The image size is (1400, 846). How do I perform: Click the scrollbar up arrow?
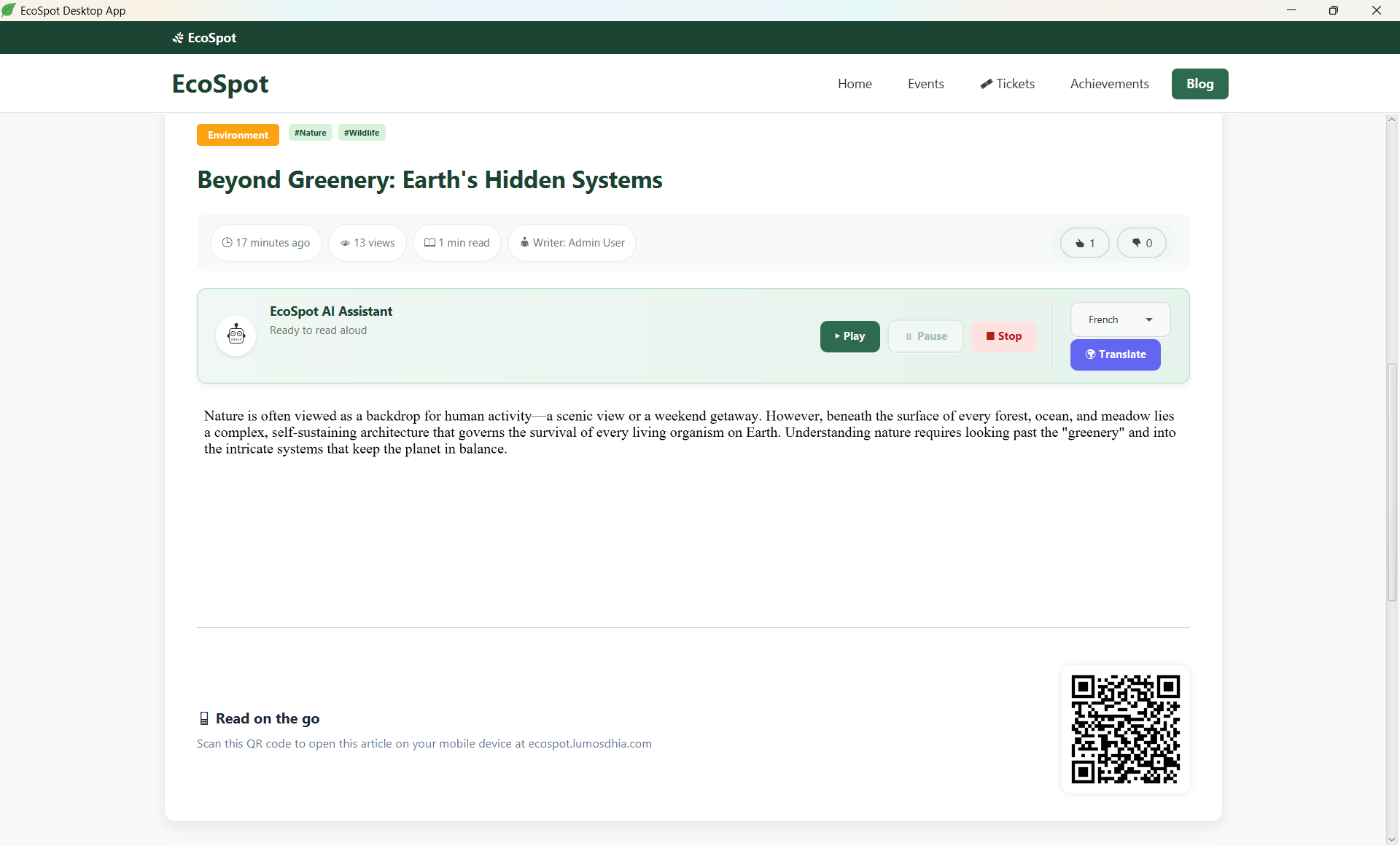coord(1392,119)
